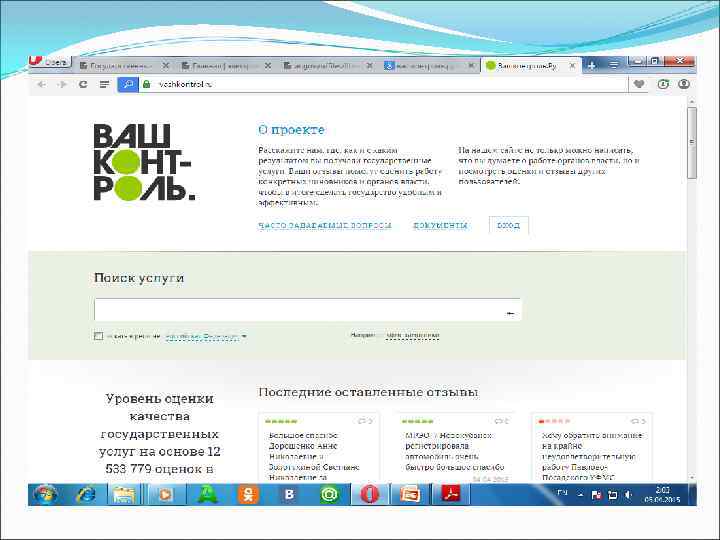This screenshot has height=540, width=720.
Task: Open the green A application in taskbar
Action: pyautogui.click(x=207, y=495)
